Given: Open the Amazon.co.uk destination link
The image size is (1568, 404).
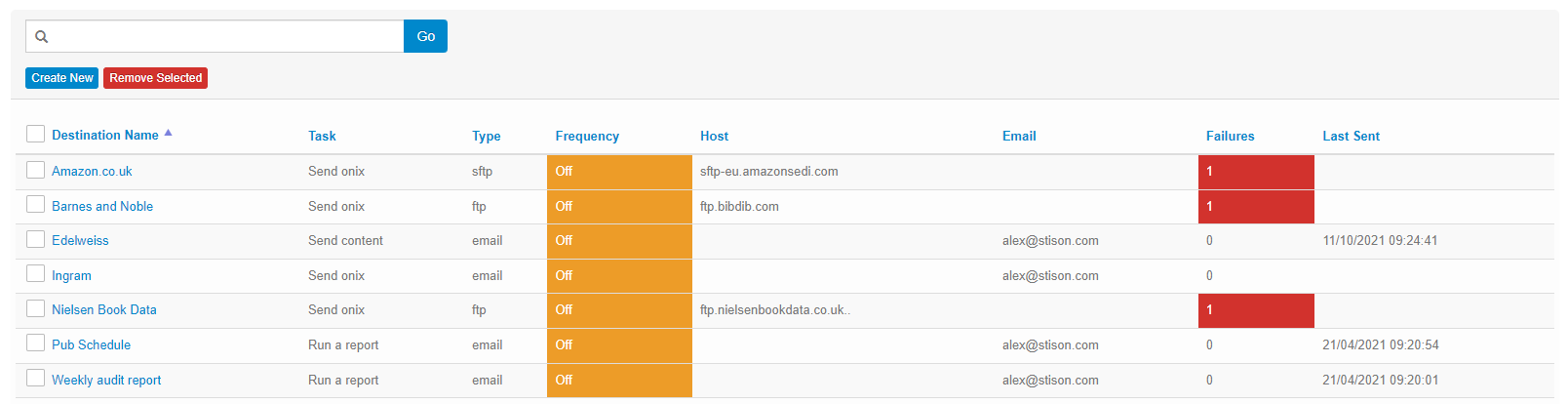Looking at the screenshot, I should click(x=92, y=172).
